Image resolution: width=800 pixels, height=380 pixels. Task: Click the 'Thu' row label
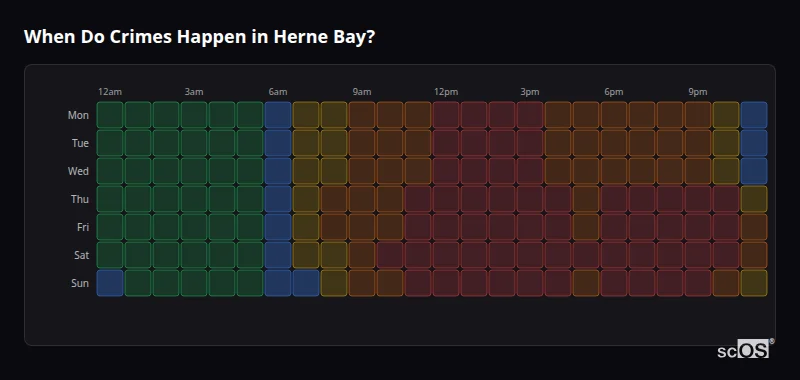[80, 199]
